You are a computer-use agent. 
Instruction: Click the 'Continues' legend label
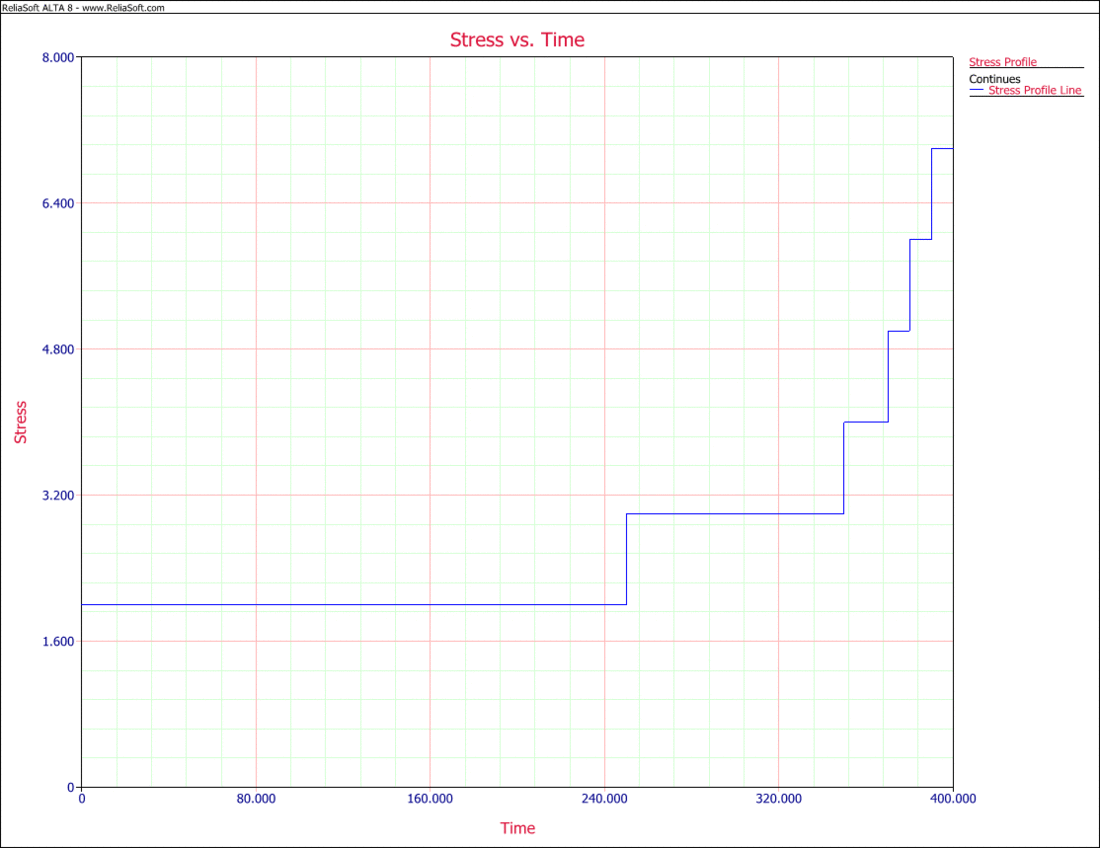click(x=995, y=79)
